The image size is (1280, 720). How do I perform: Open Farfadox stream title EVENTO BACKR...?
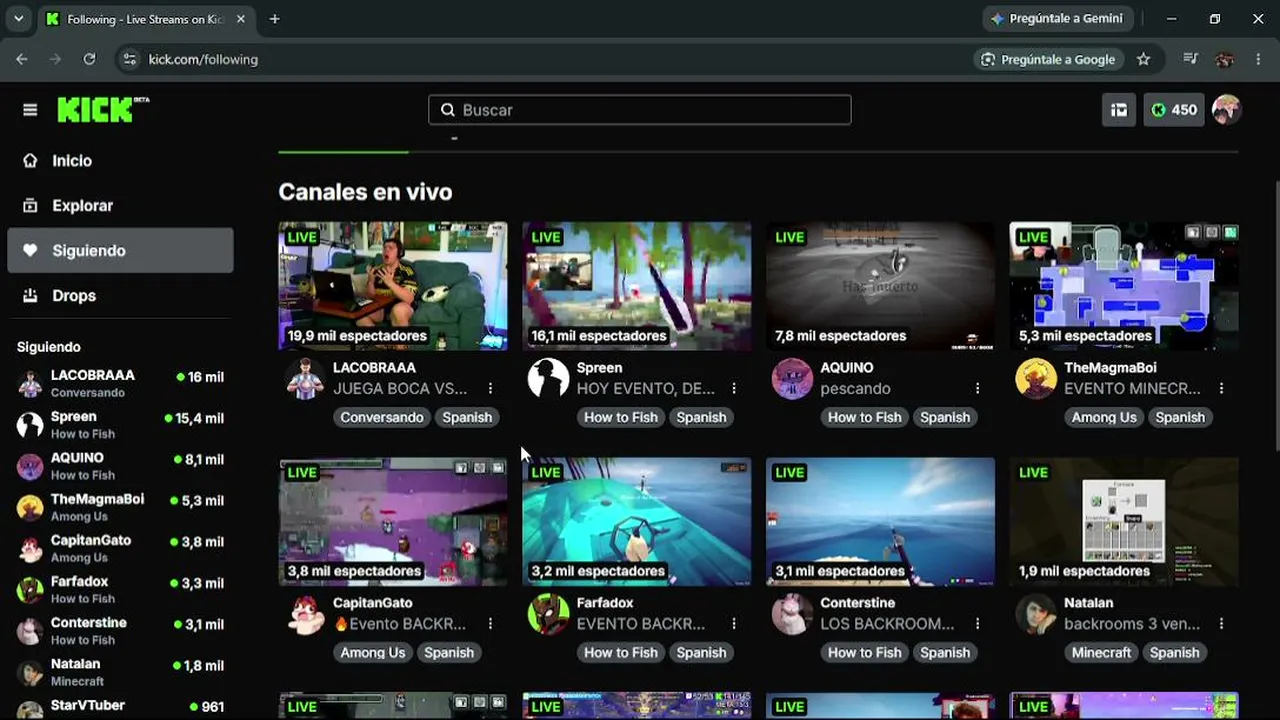pyautogui.click(x=641, y=624)
